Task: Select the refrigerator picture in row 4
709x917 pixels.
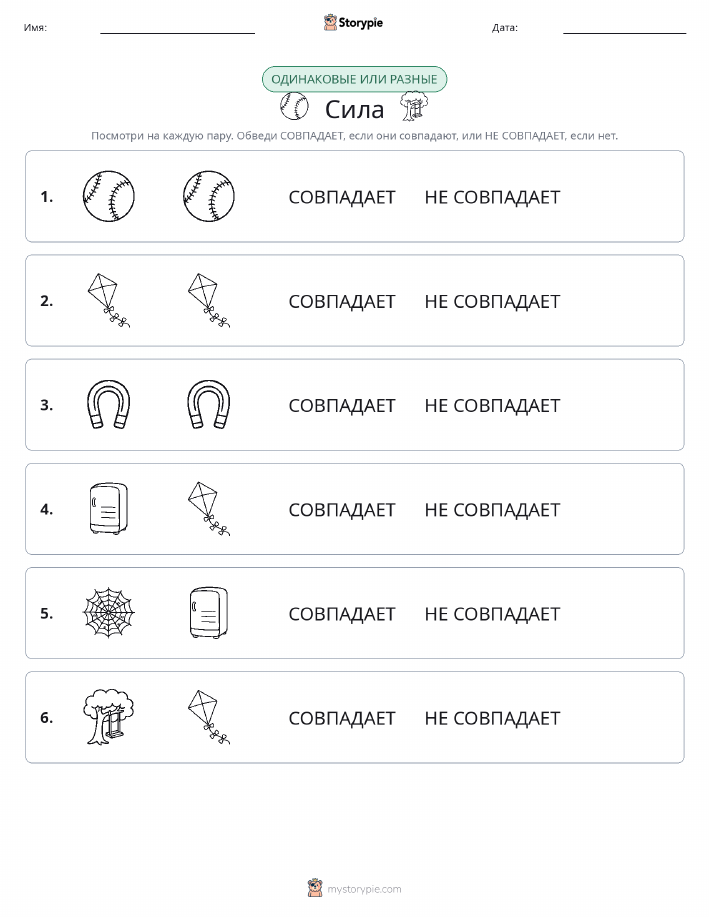Action: point(109,509)
